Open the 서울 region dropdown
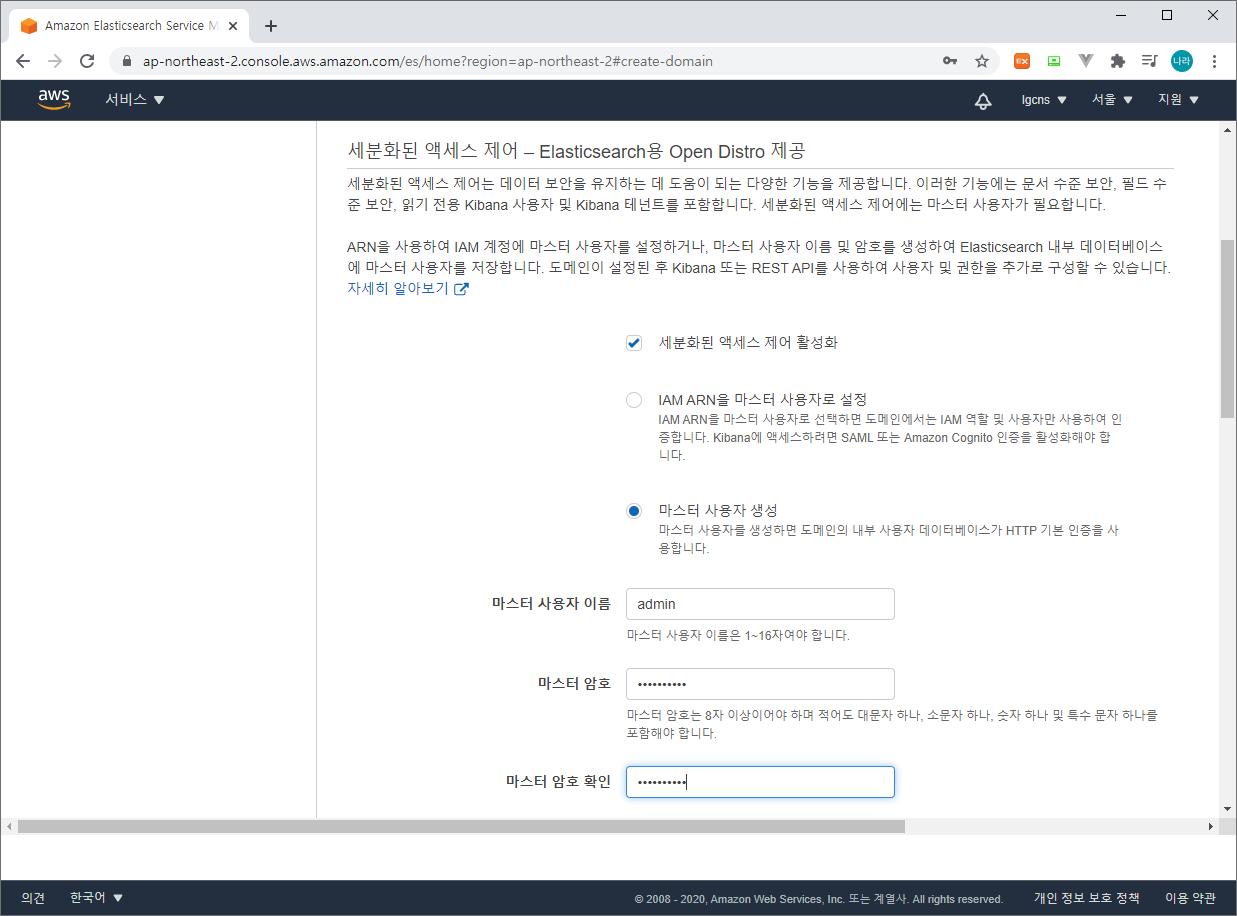 [1112, 100]
